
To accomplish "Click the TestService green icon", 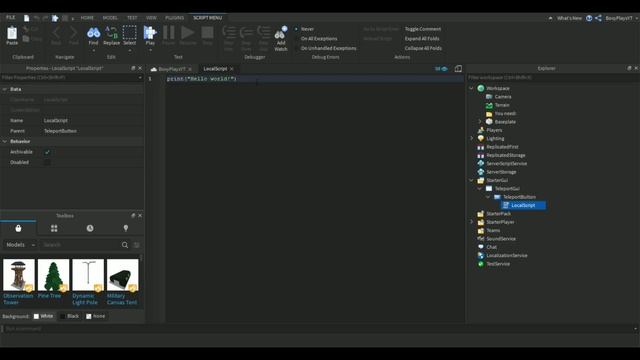I will click(481, 264).
